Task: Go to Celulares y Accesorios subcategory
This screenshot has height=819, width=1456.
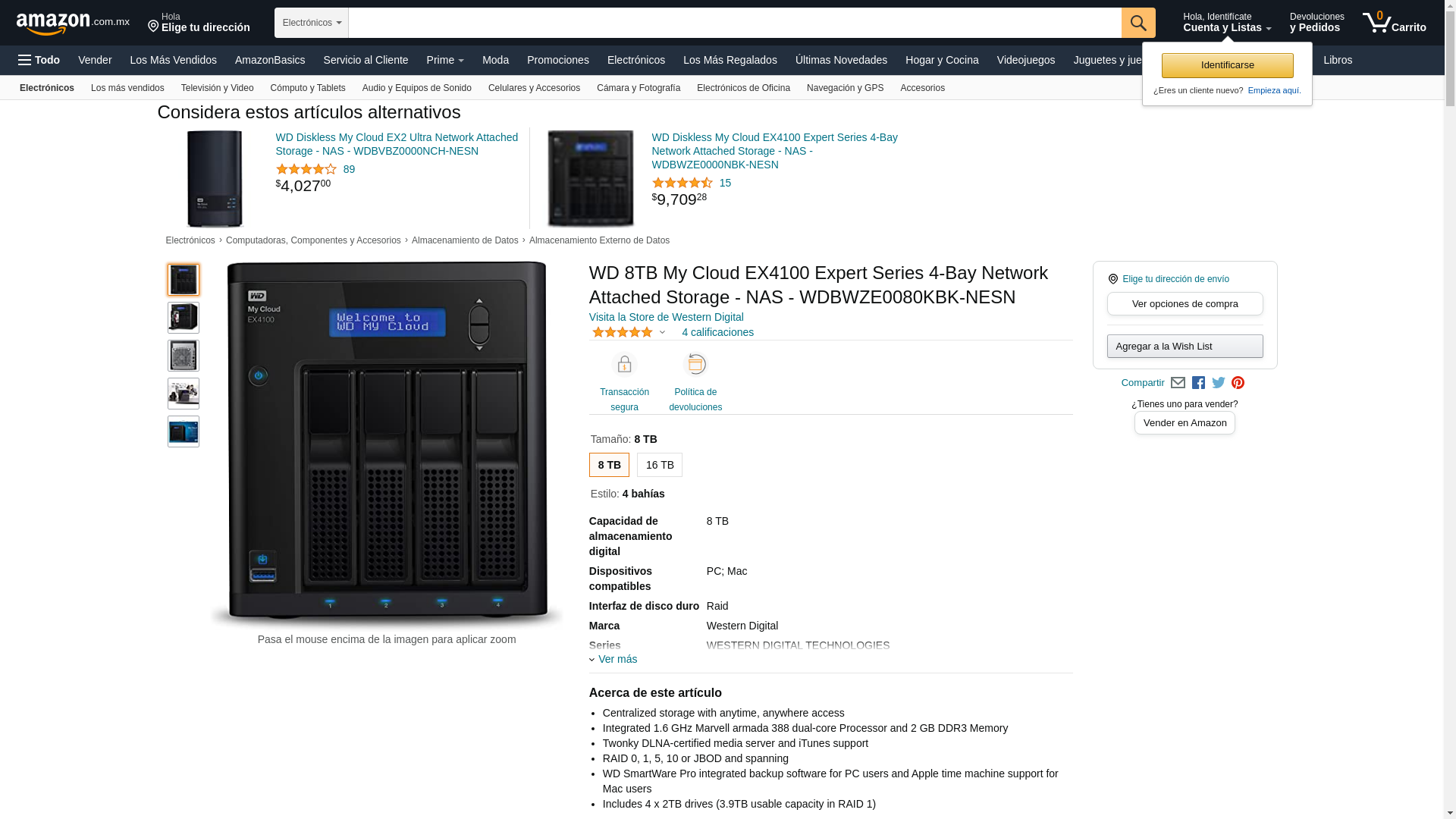Action: tap(534, 88)
